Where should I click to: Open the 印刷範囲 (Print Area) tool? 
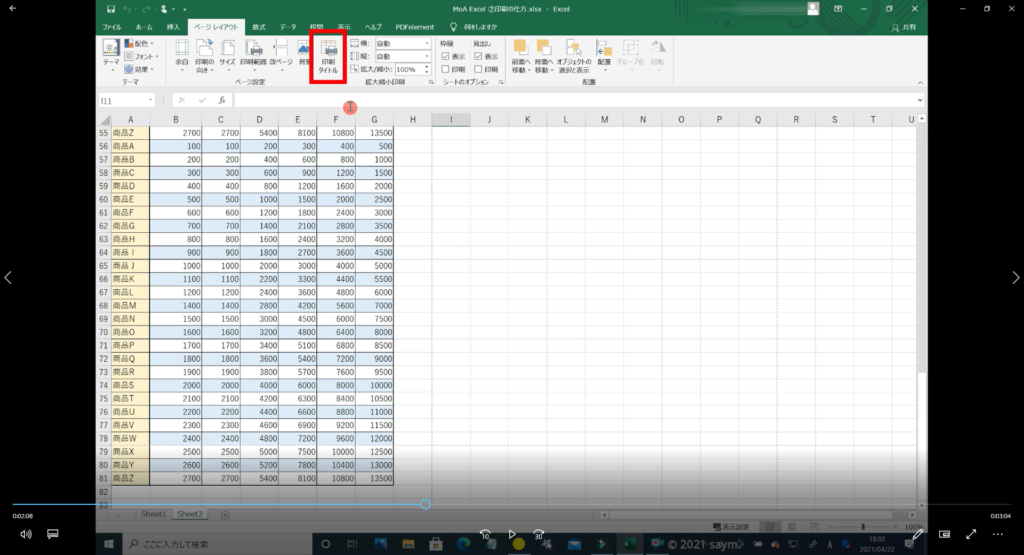click(x=254, y=55)
